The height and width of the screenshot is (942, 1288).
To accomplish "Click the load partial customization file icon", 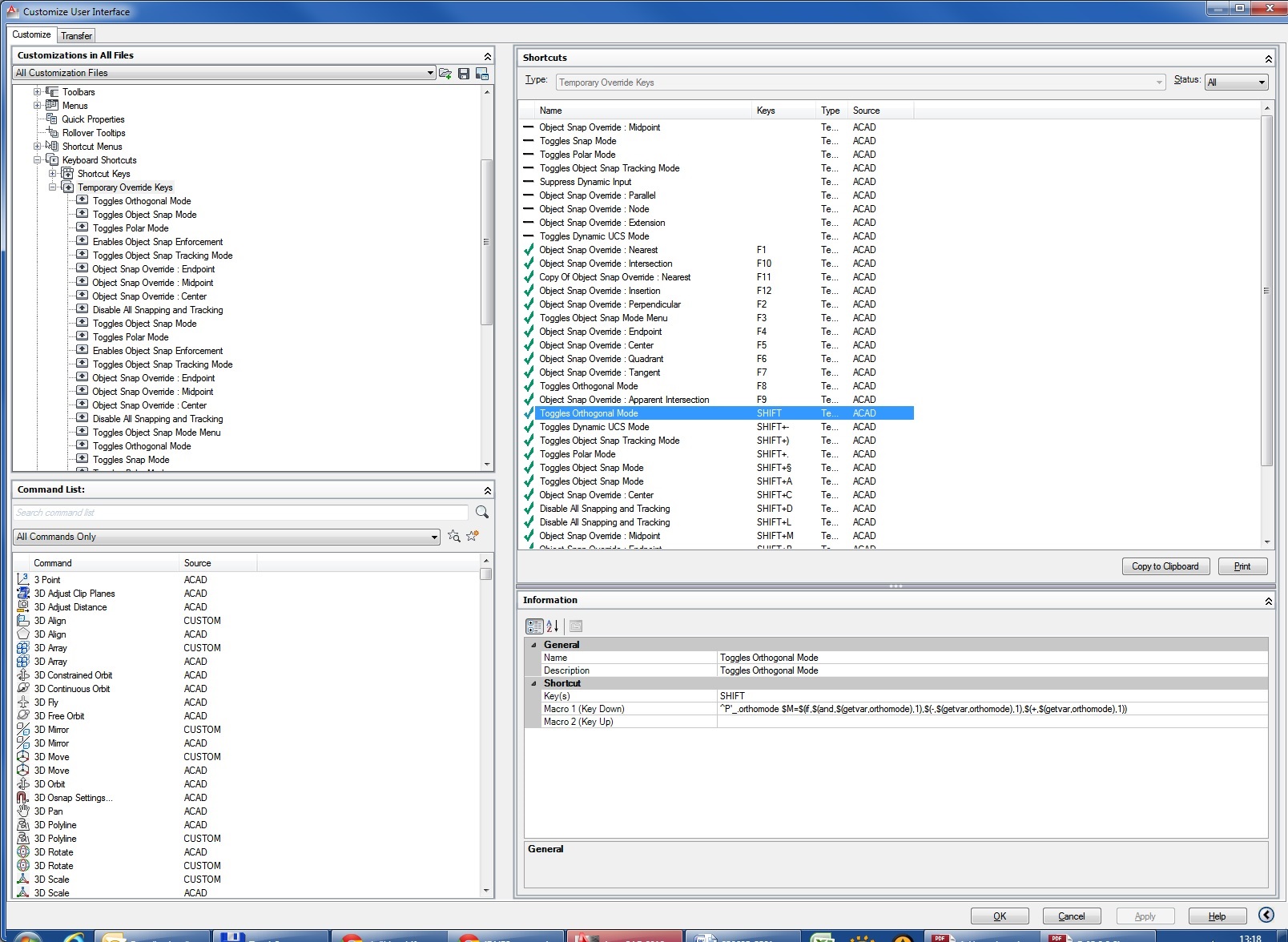I will [x=445, y=73].
